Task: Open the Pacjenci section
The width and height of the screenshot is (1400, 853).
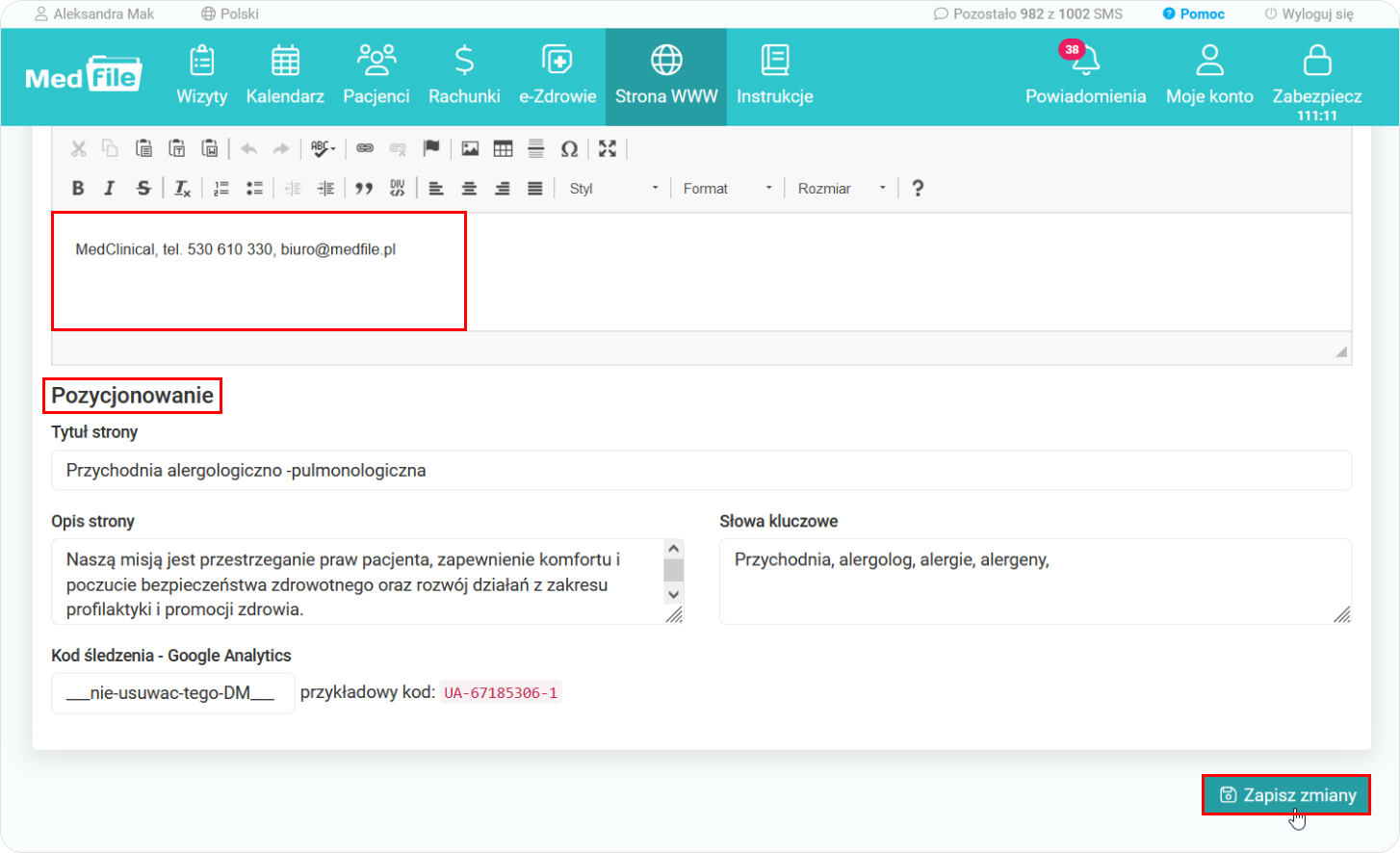Action: [x=376, y=77]
